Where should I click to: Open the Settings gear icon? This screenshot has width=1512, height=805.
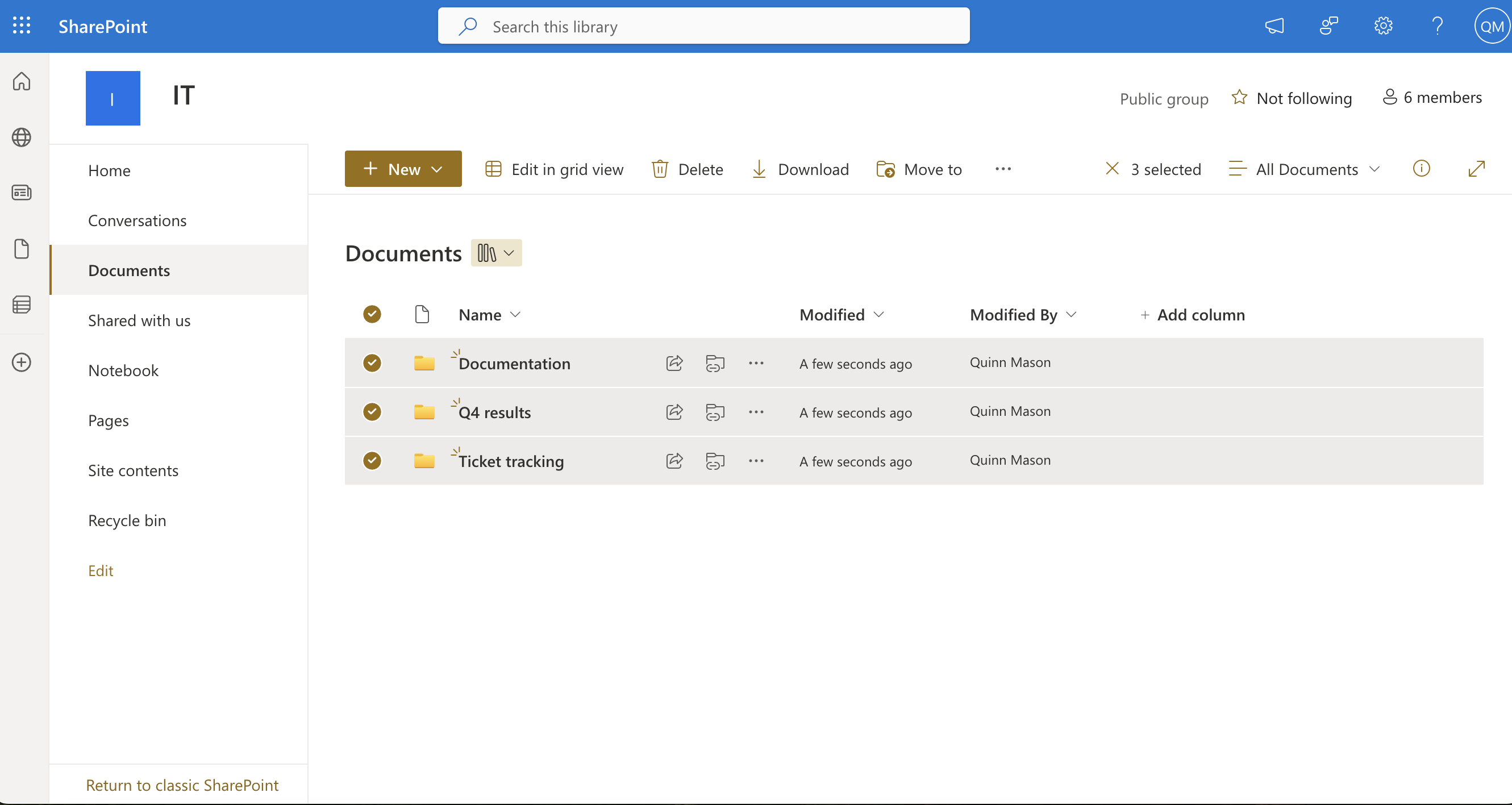click(1384, 26)
